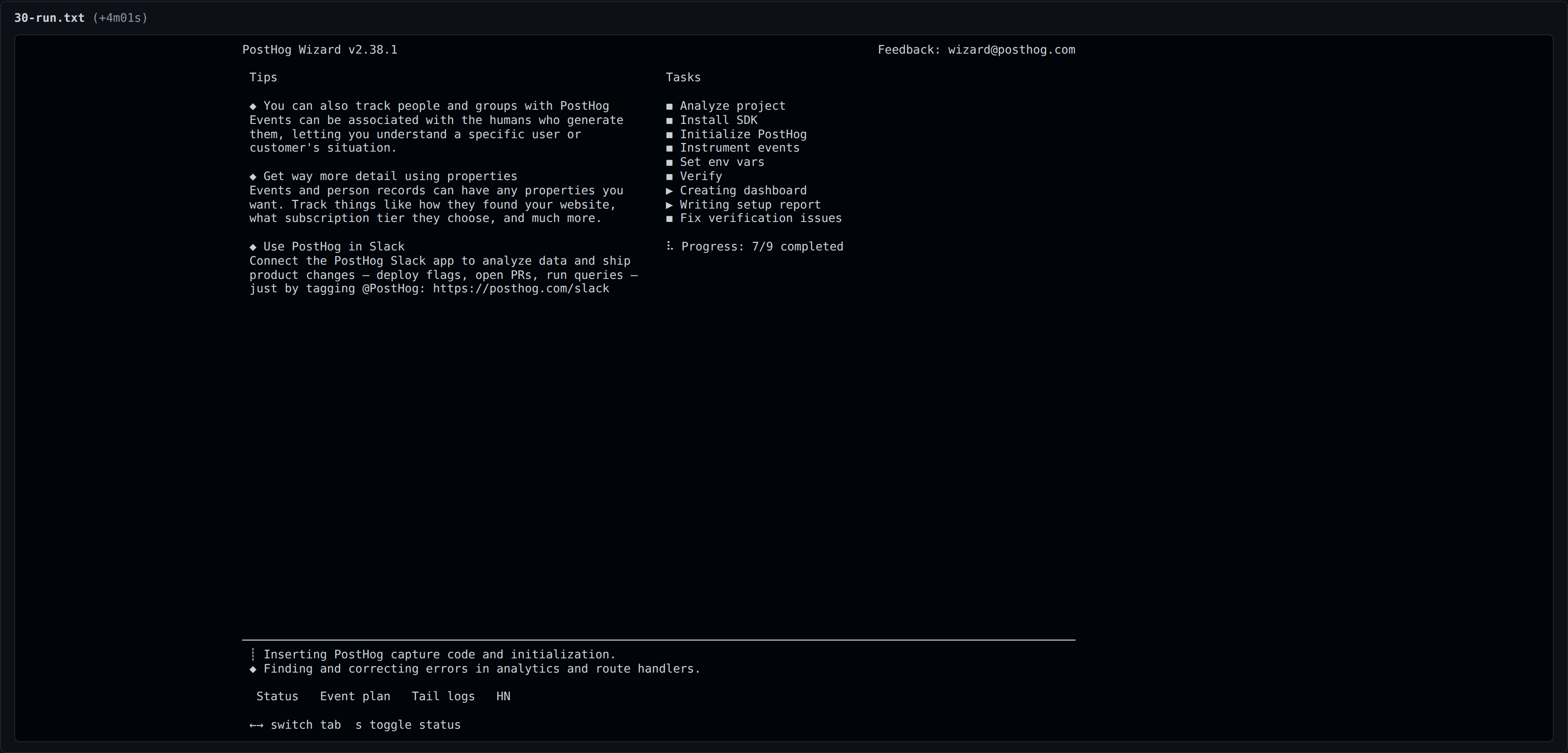Click the 'Fix verification issues' task row

pyautogui.click(x=753, y=218)
